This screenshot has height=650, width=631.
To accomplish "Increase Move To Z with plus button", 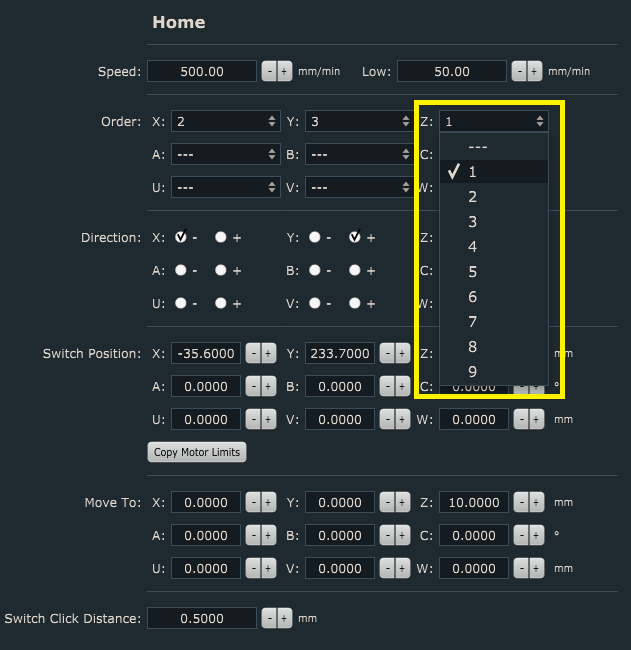I will coord(535,502).
